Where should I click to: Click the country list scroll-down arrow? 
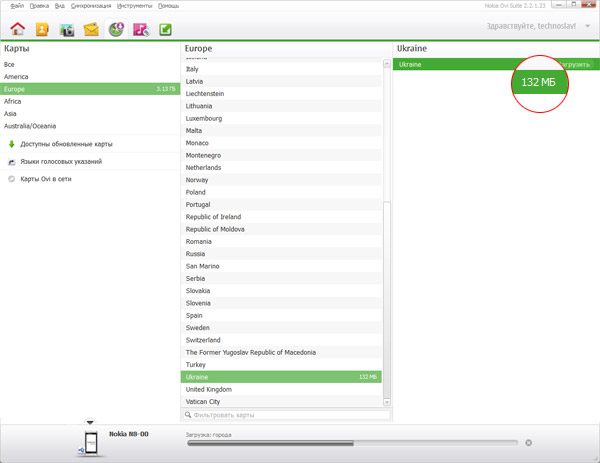387,402
